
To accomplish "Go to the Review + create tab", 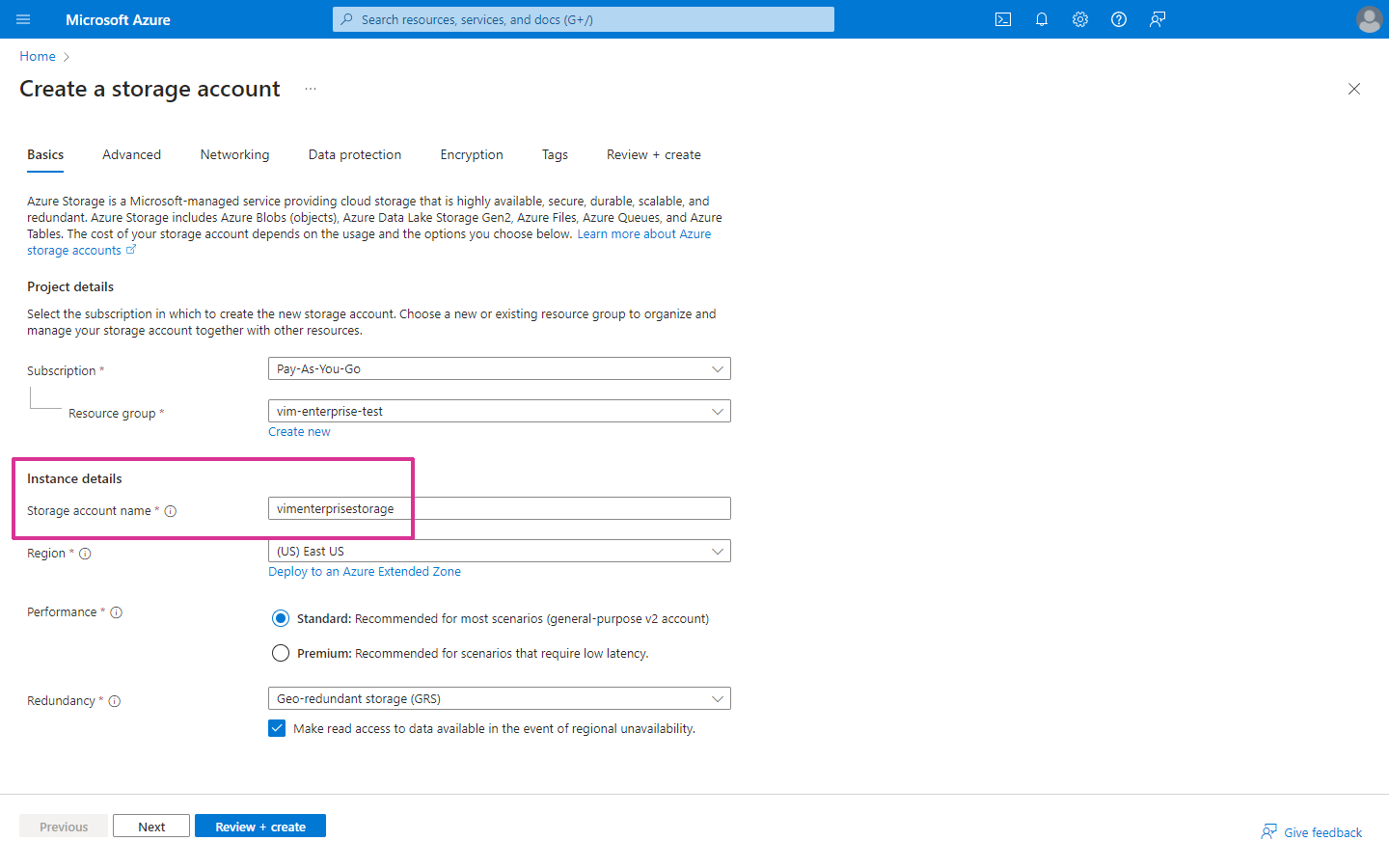I will (654, 154).
